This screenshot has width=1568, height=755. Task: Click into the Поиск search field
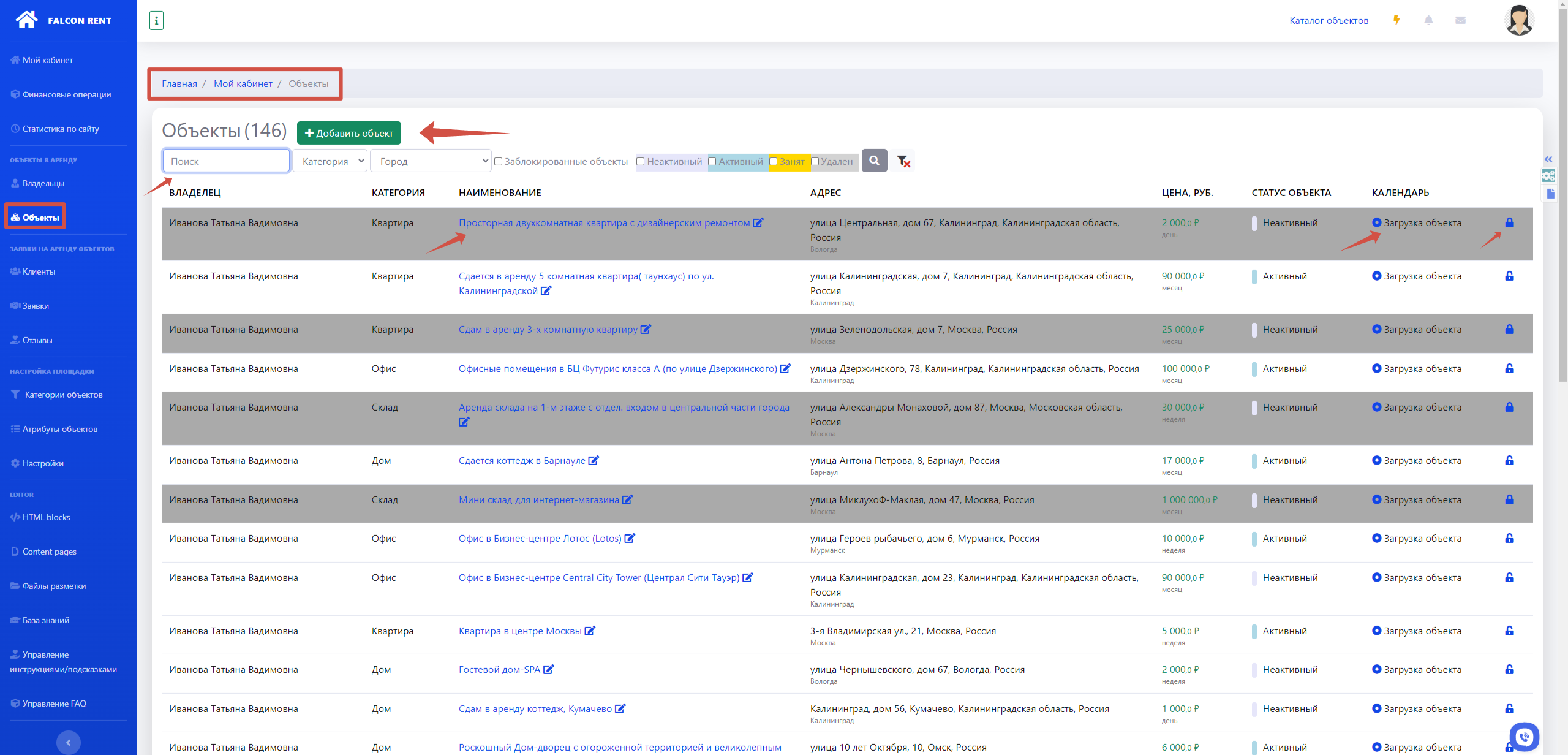coord(226,161)
